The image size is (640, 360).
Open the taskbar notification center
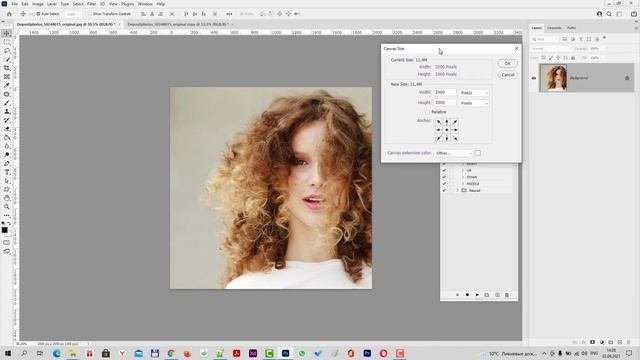[x=629, y=353]
